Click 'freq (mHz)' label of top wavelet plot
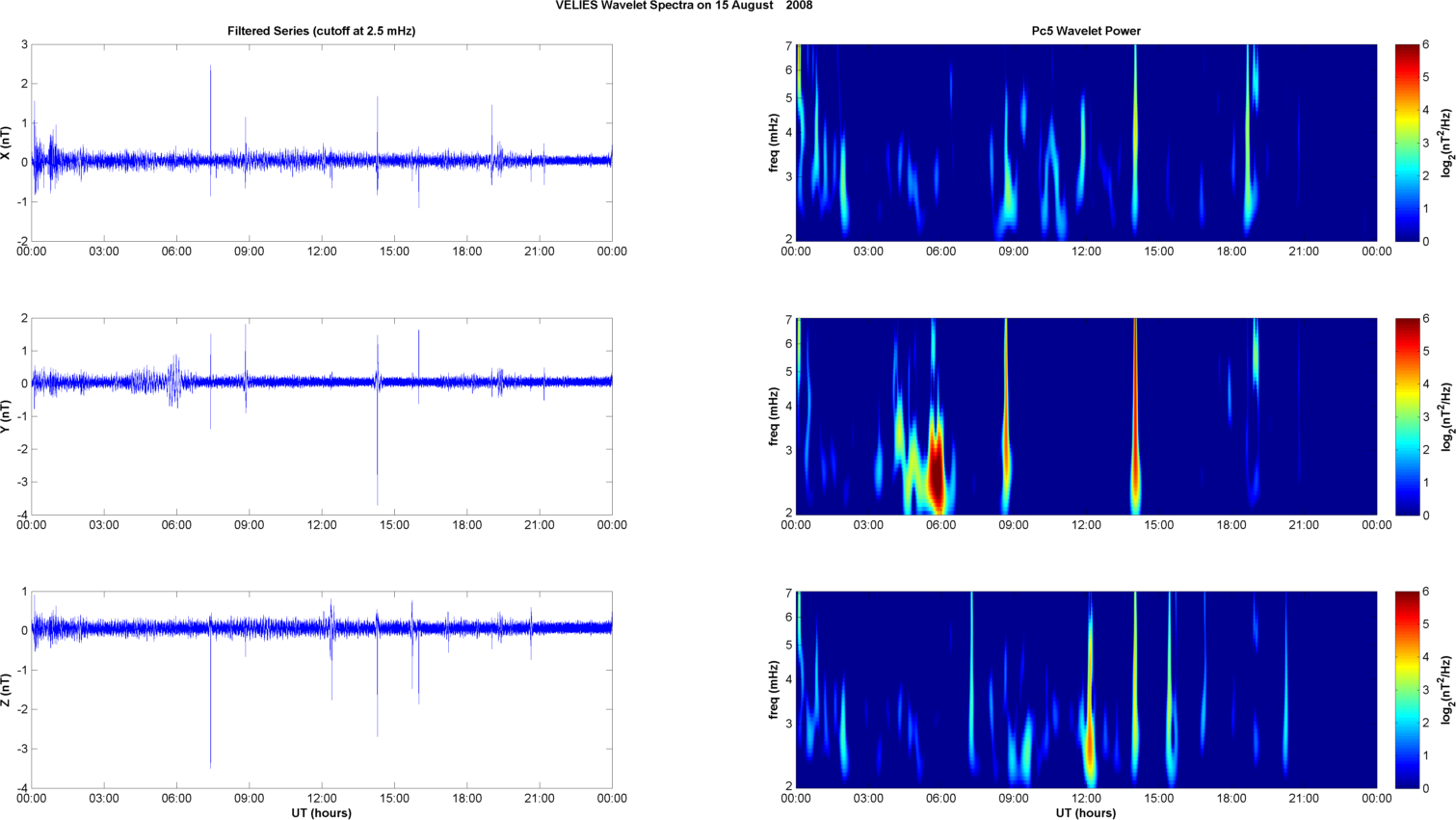 tap(774, 143)
